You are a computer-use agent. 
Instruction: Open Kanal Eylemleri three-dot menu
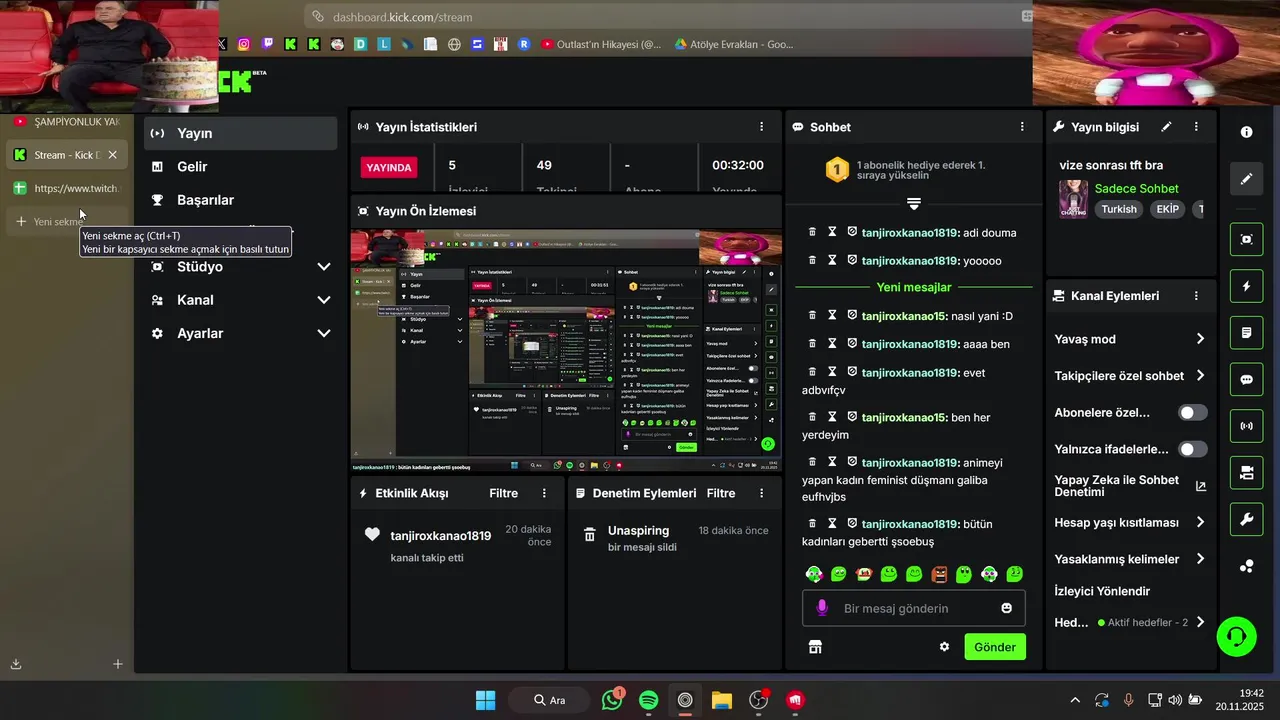(x=1196, y=296)
